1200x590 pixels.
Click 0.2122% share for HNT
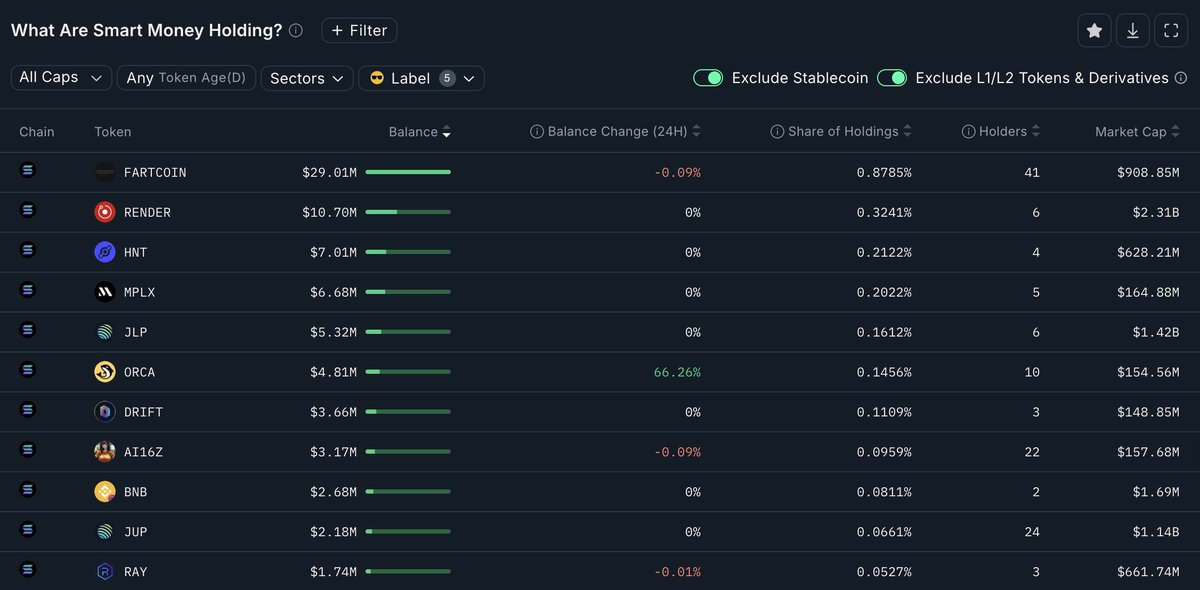click(x=884, y=252)
